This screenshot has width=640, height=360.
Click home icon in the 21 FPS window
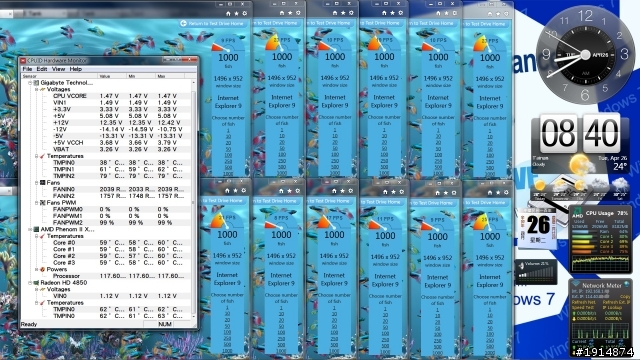(x=227, y=190)
